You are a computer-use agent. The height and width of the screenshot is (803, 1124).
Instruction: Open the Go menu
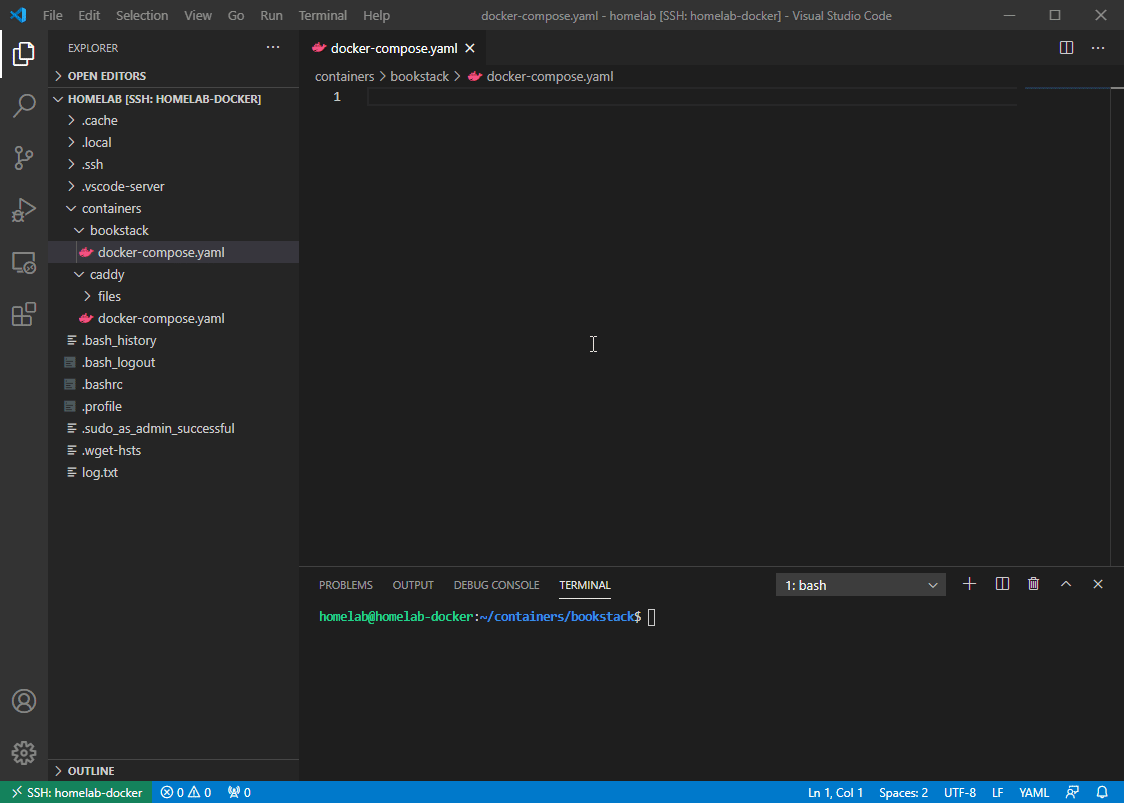click(236, 15)
